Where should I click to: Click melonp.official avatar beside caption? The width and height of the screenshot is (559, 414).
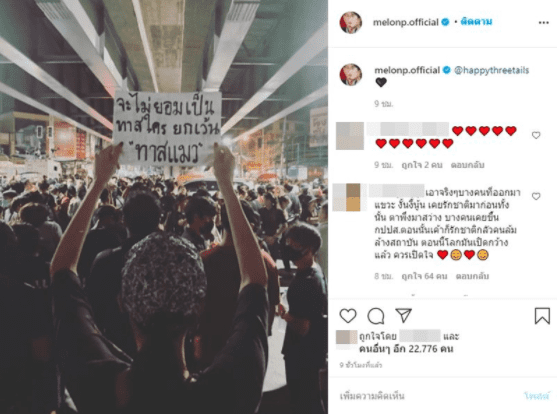[x=351, y=75]
